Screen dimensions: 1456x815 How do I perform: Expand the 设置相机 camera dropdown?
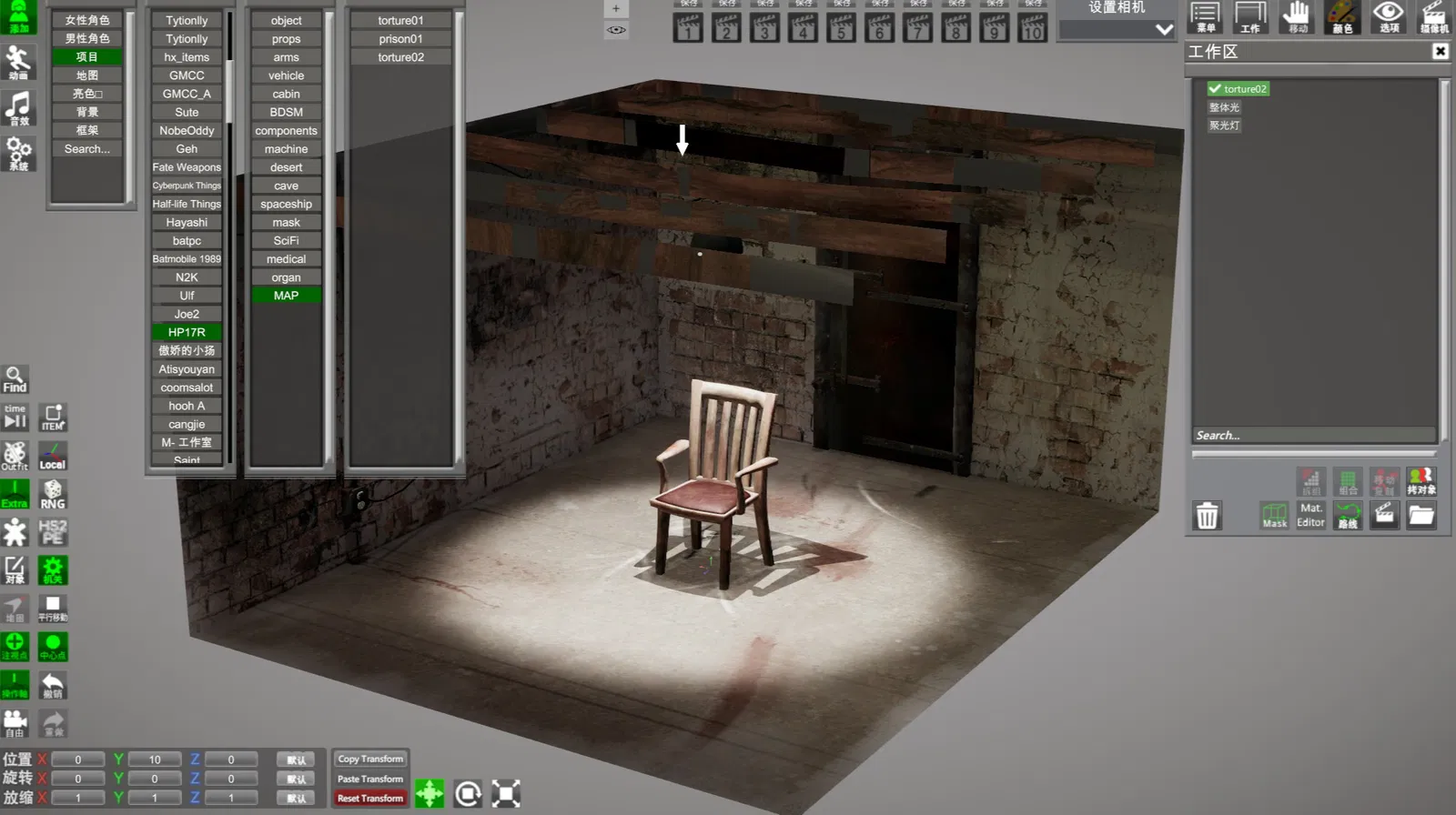point(1117,30)
